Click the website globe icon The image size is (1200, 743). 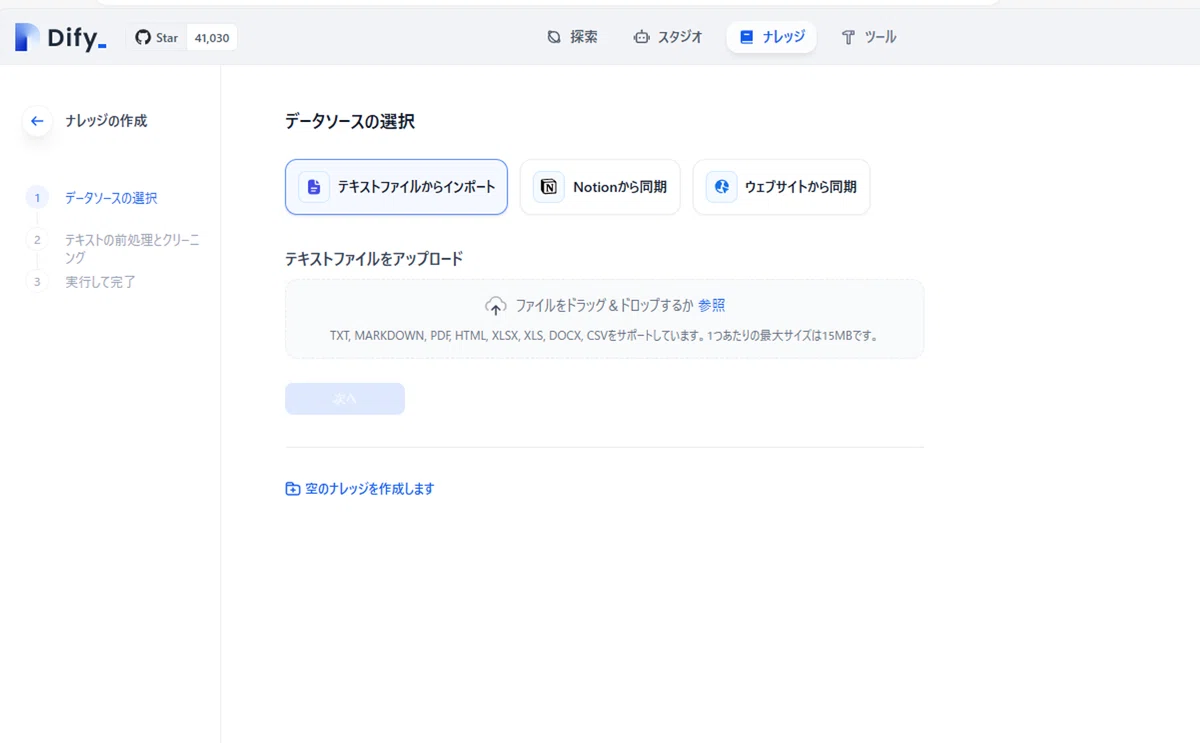coord(722,187)
